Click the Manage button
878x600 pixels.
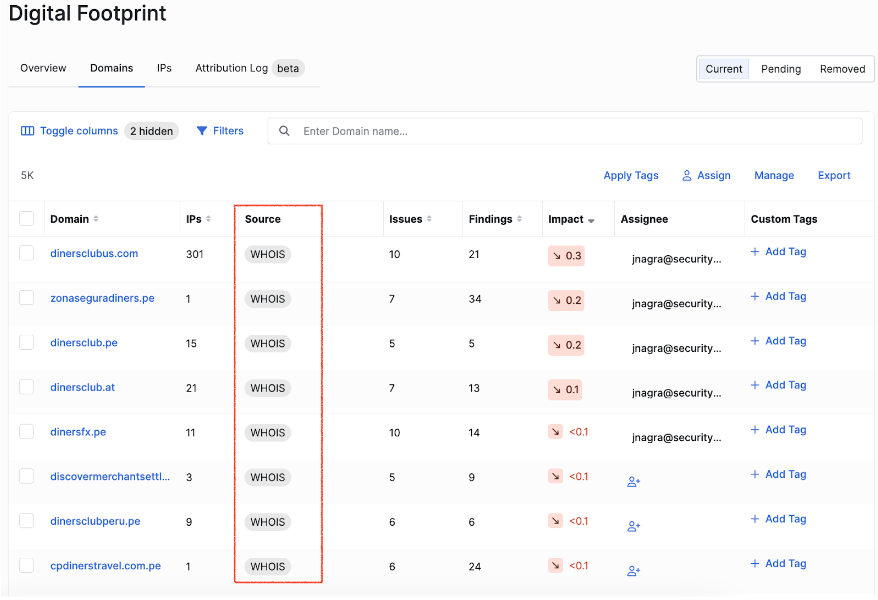click(774, 176)
